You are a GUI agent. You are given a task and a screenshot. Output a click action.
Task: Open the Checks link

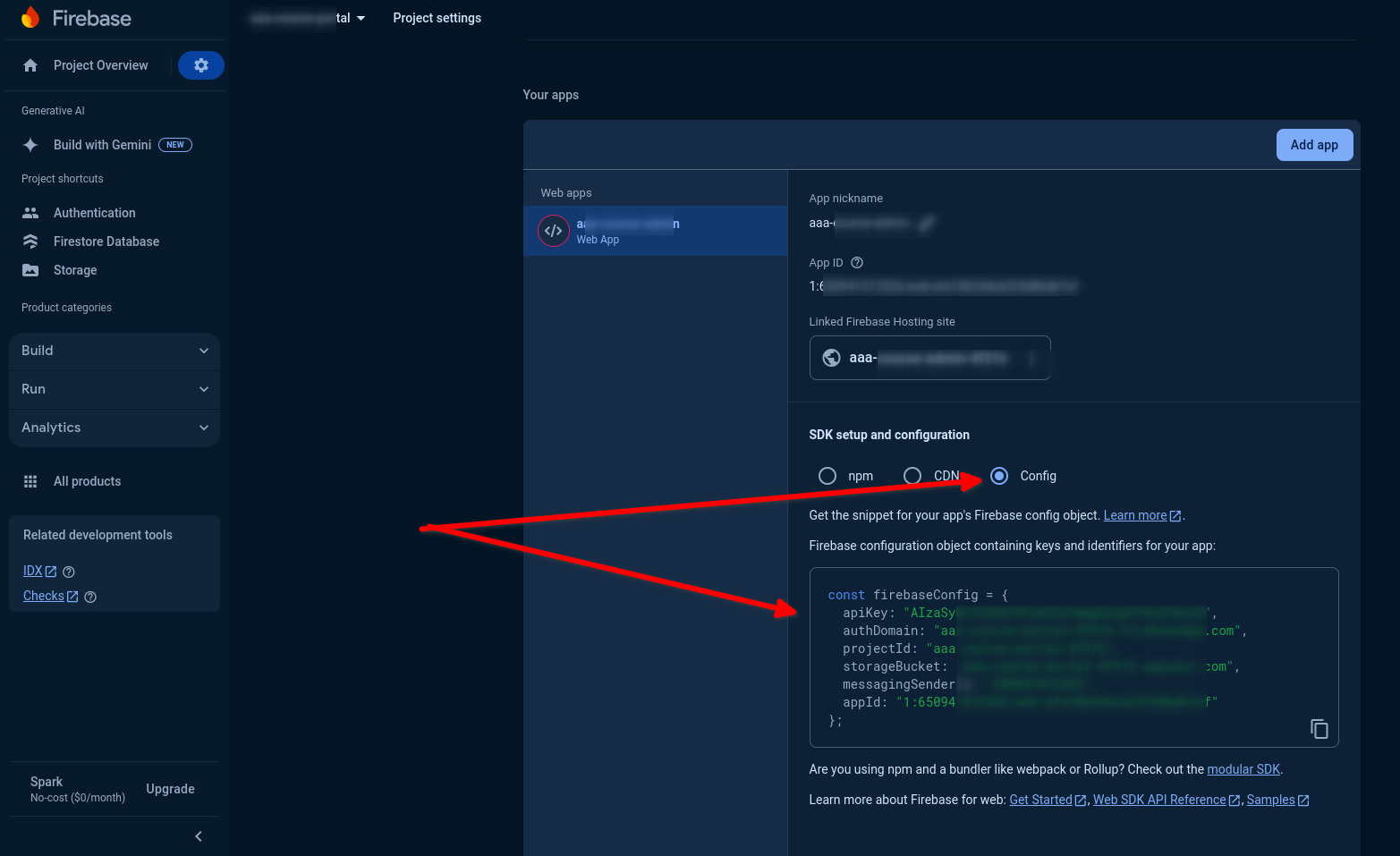pos(50,596)
